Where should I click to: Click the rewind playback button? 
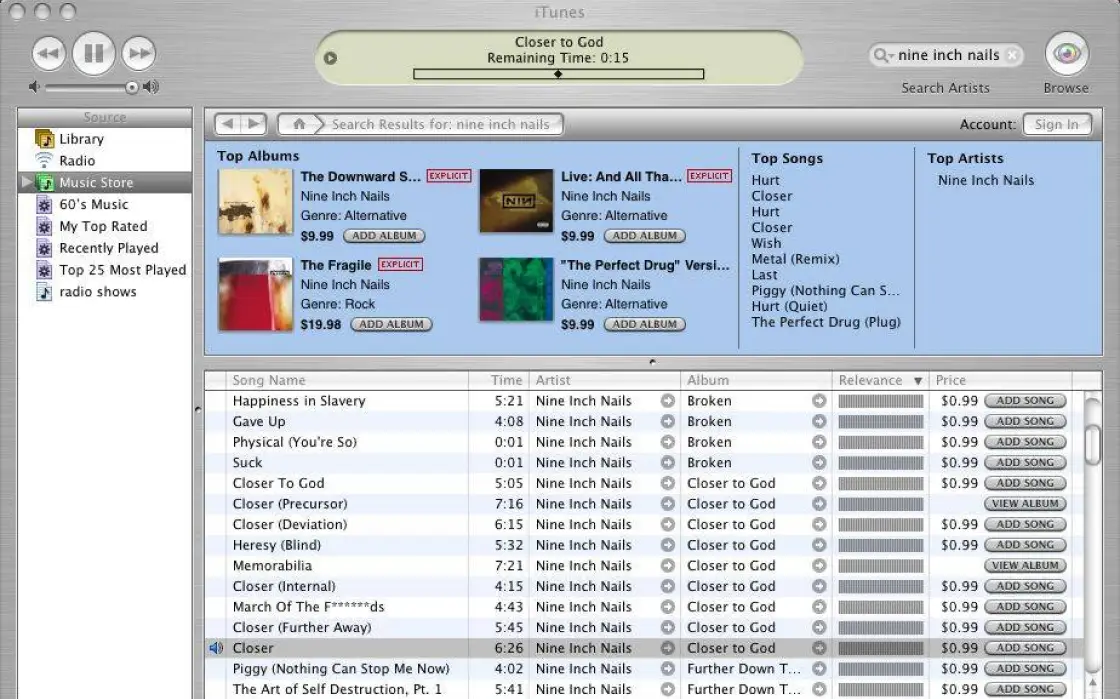49,54
